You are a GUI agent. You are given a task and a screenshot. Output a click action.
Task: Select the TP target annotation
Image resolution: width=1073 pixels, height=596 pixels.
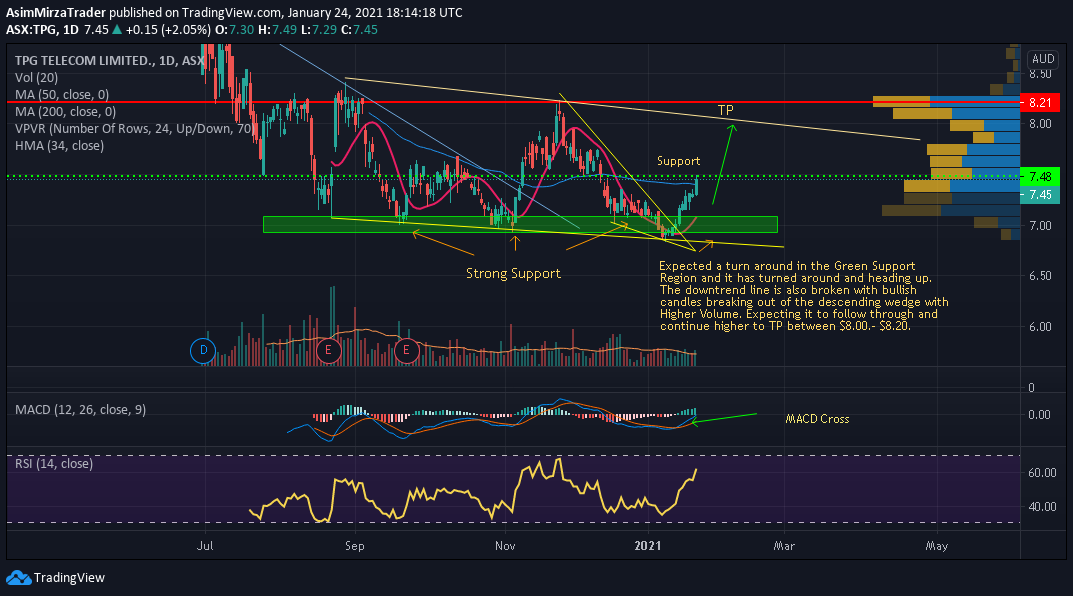point(725,110)
